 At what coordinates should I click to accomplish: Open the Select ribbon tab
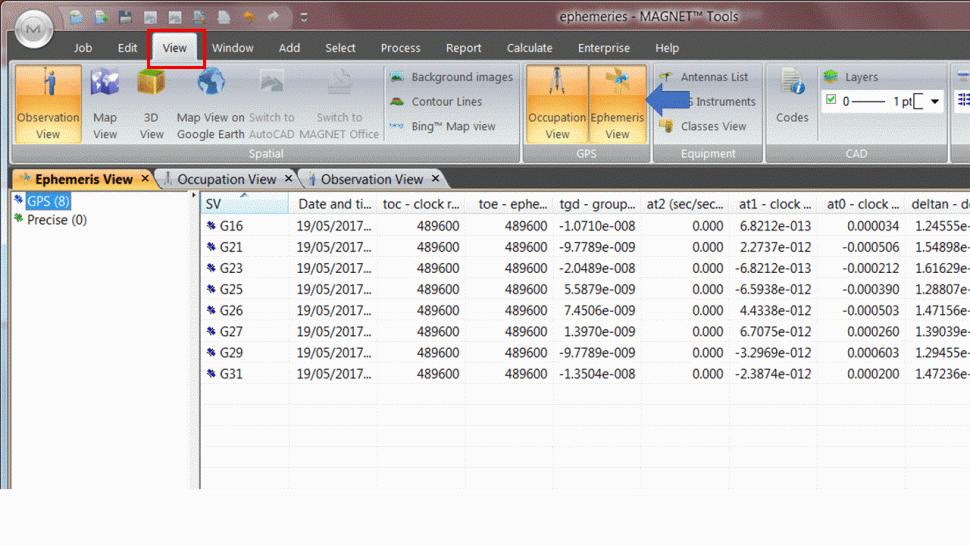pyautogui.click(x=340, y=48)
